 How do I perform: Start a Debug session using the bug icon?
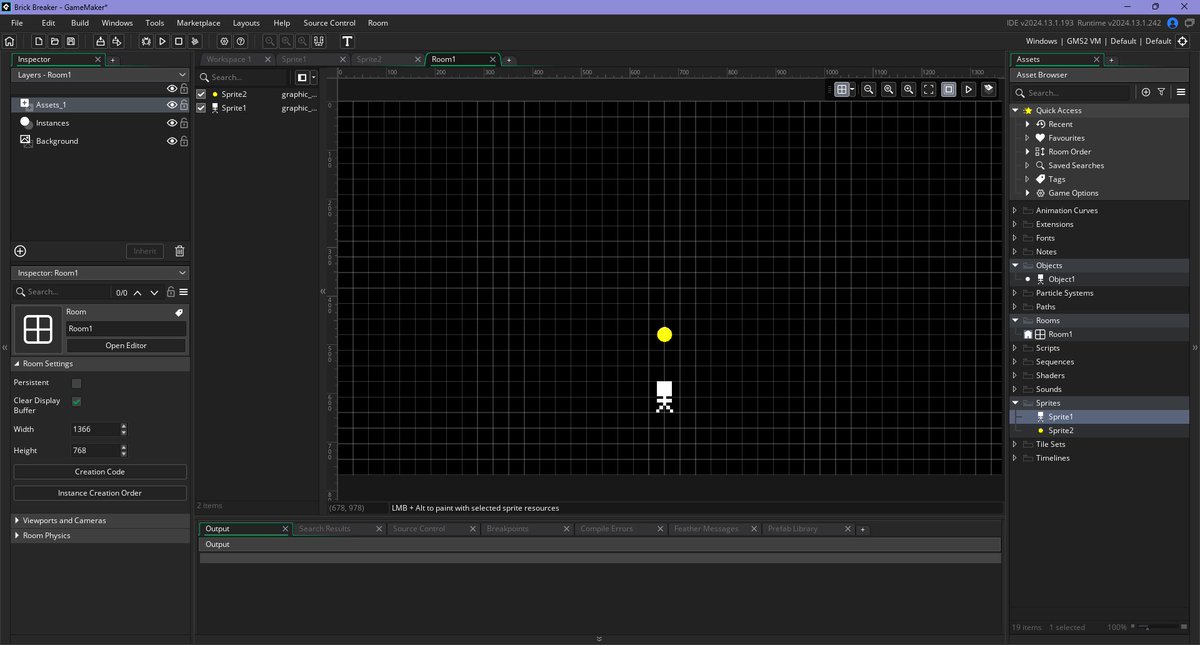pos(146,42)
